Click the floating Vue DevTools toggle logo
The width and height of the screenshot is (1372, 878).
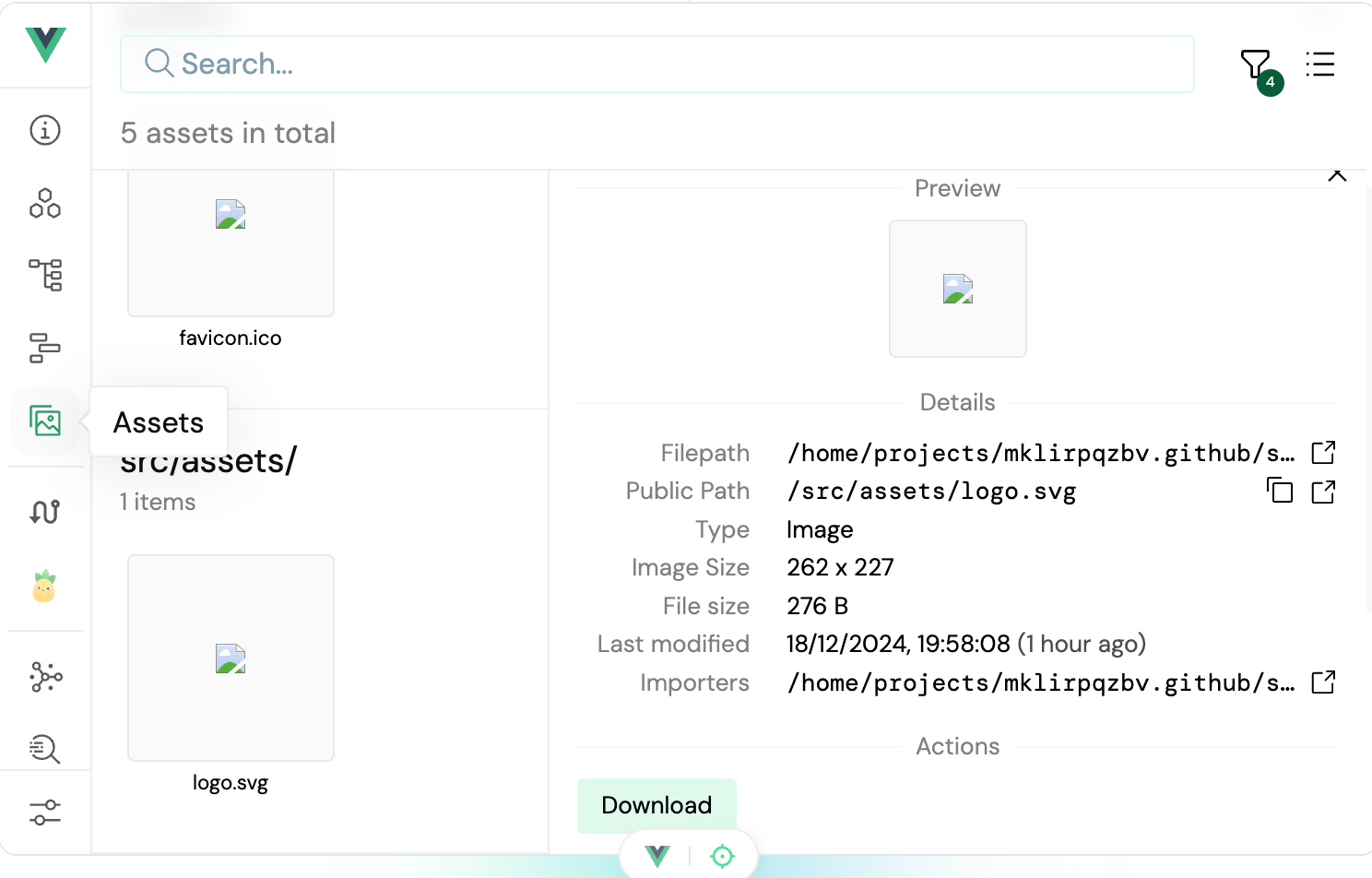pos(657,857)
